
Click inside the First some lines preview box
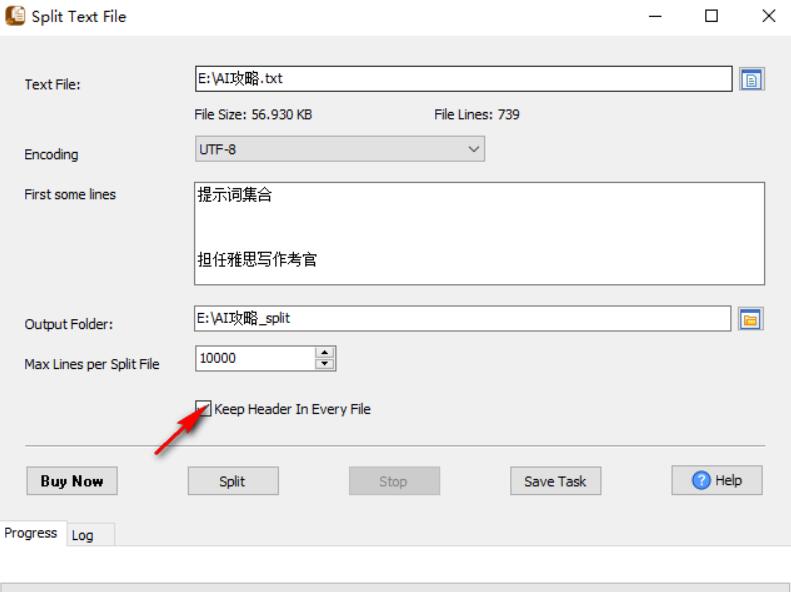tap(479, 233)
